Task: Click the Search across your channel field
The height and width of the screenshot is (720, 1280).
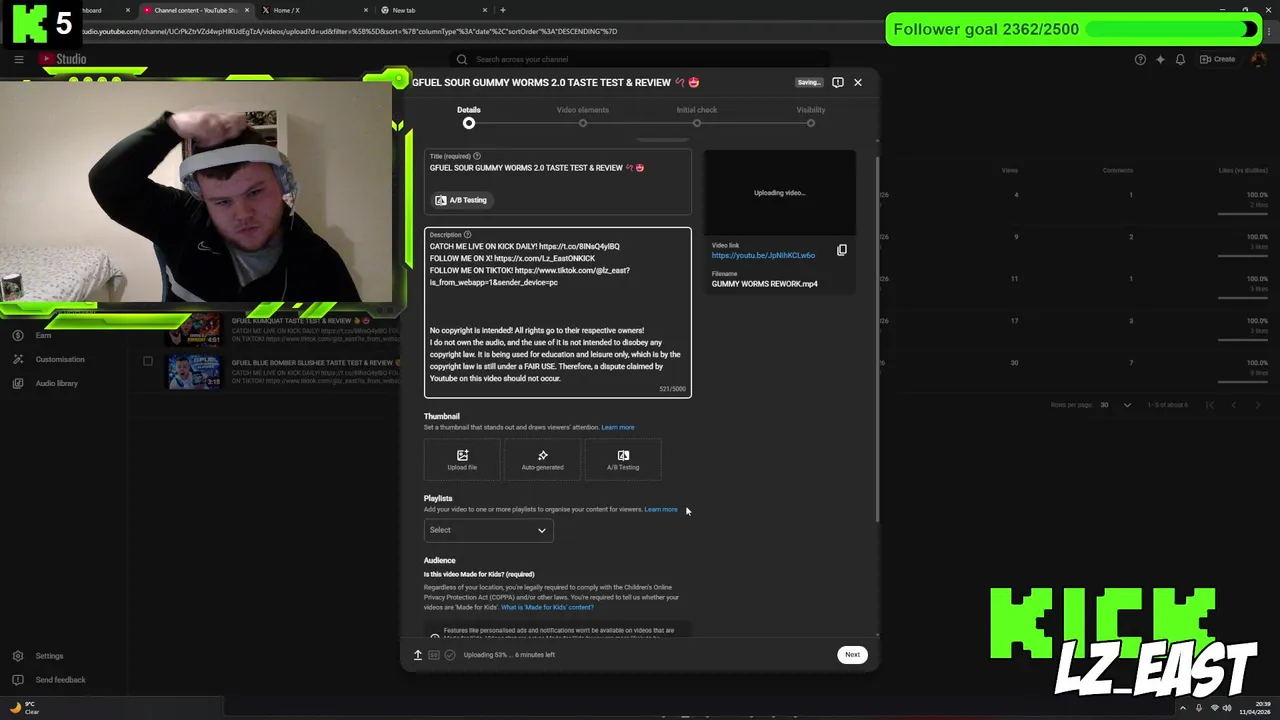Action: (x=640, y=59)
